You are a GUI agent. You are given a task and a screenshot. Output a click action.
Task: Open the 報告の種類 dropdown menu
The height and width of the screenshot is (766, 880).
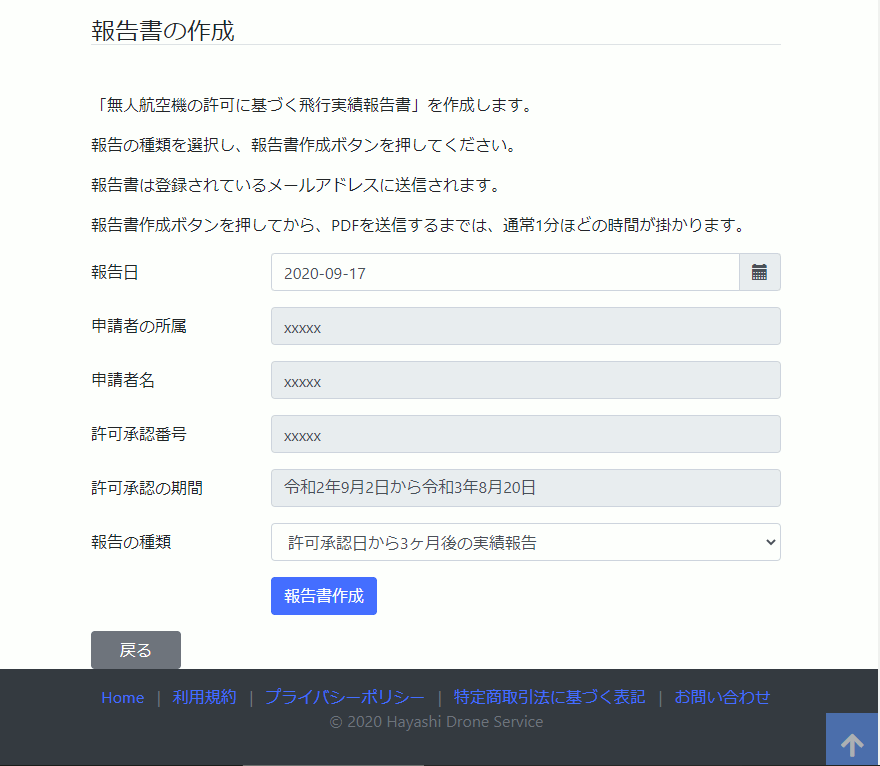pyautogui.click(x=525, y=541)
